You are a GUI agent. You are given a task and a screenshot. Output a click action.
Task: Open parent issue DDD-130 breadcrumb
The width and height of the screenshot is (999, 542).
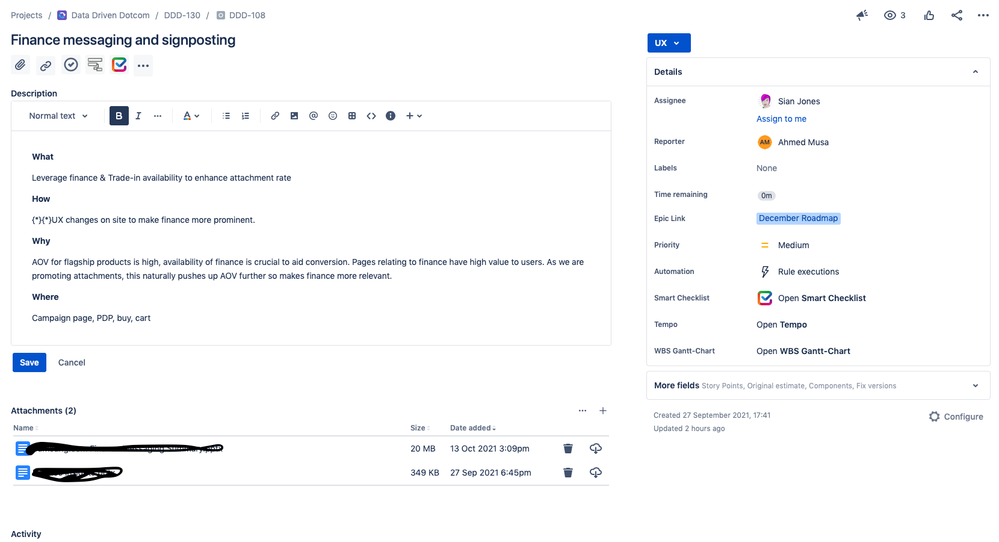tap(182, 15)
